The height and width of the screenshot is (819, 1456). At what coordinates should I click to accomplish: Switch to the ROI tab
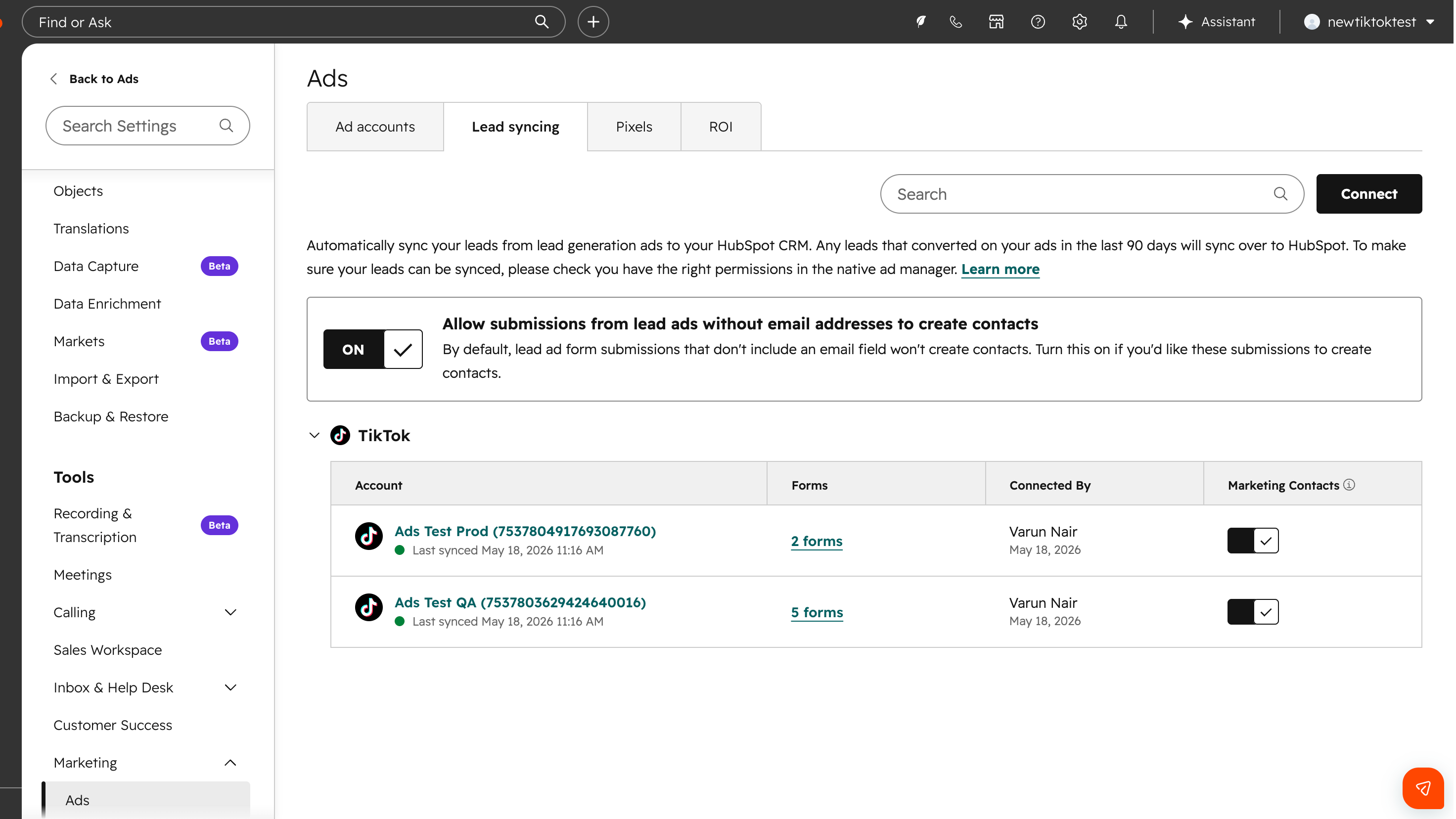click(721, 127)
